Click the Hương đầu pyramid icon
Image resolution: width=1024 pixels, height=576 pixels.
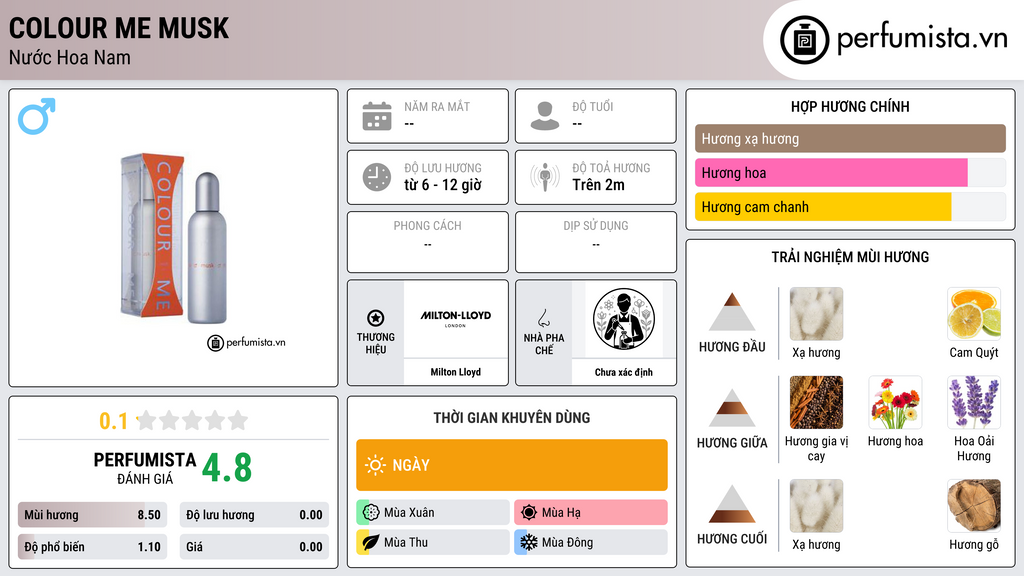(x=732, y=312)
